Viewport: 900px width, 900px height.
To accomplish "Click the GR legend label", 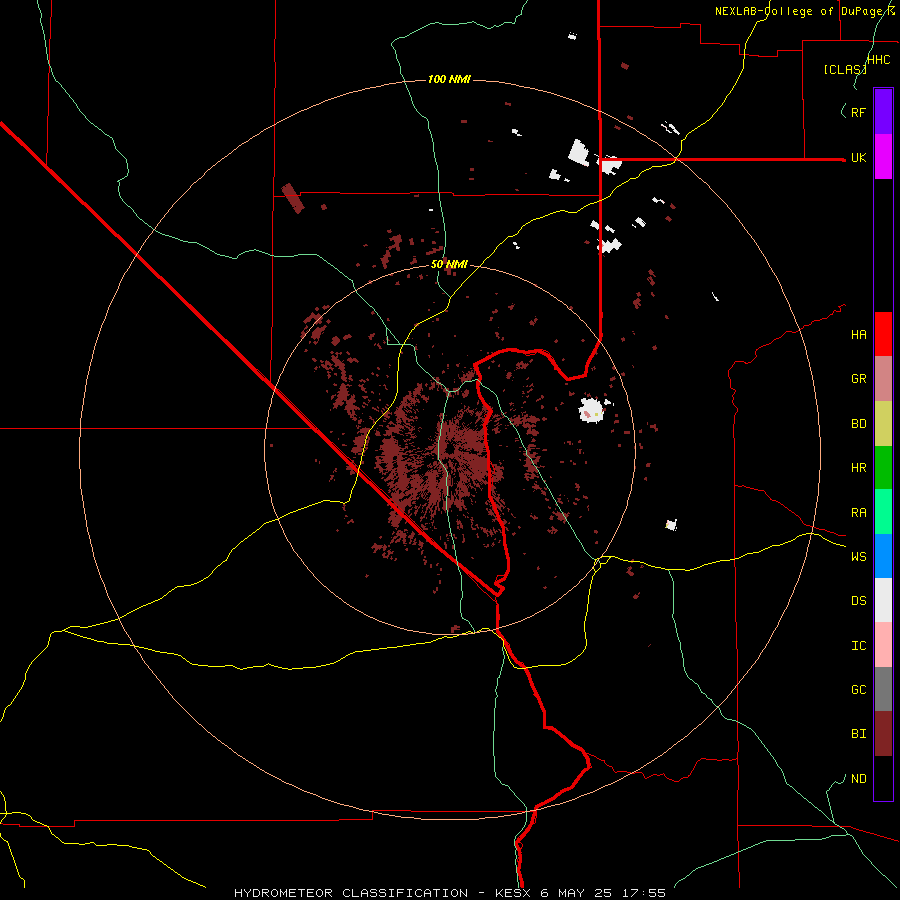I will (x=858, y=379).
